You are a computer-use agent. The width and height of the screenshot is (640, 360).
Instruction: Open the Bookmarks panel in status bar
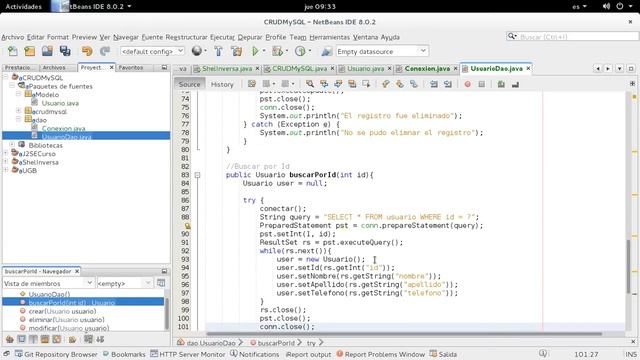click(x=124, y=354)
